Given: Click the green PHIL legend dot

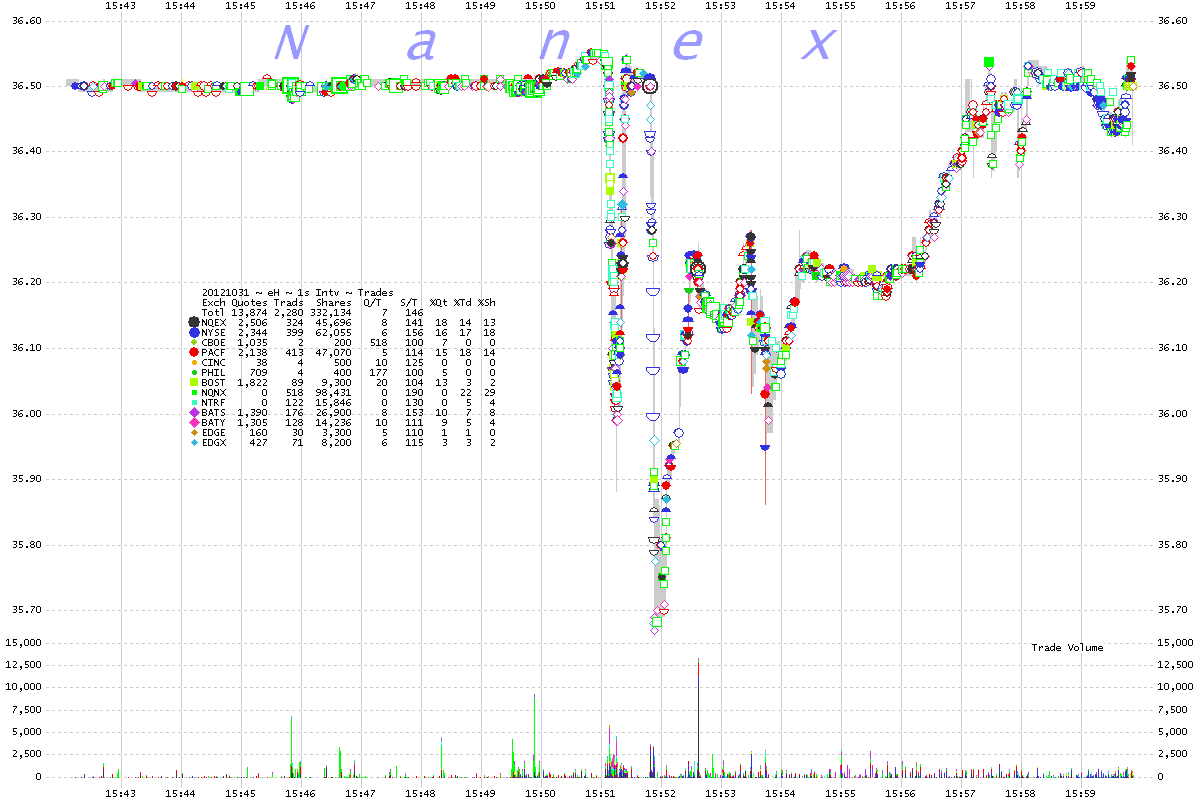Looking at the screenshot, I should point(193,372).
